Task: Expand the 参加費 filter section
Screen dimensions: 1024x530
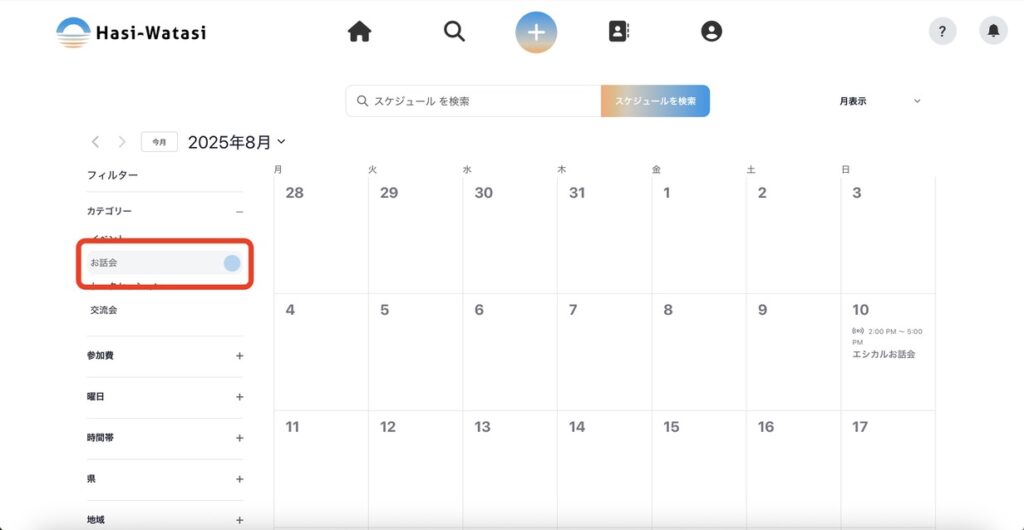Action: click(239, 356)
